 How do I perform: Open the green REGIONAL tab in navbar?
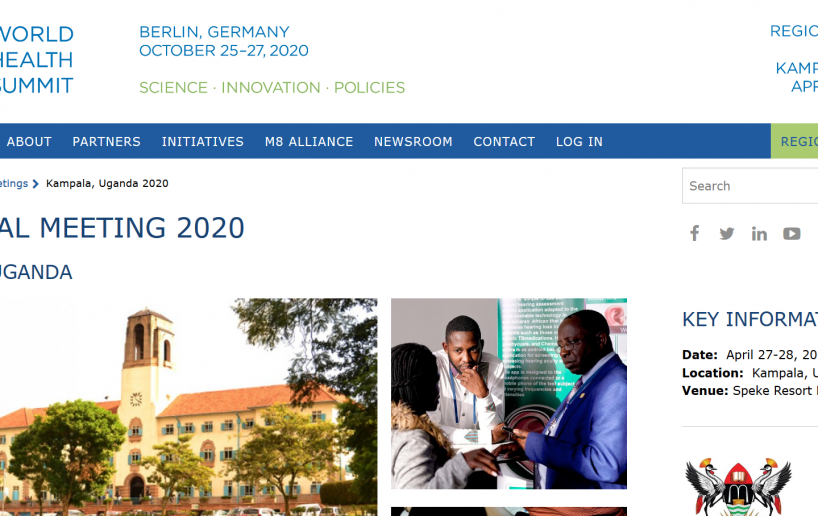pyautogui.click(x=794, y=141)
